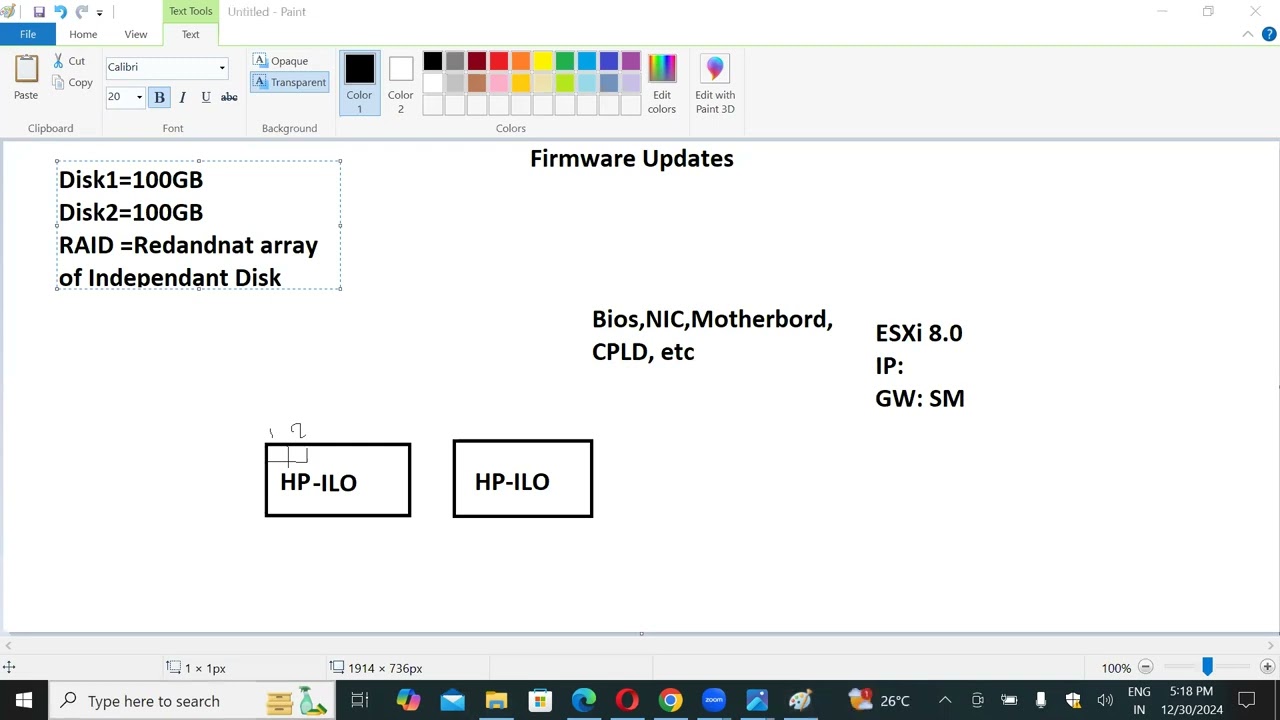This screenshot has height=720, width=1280.
Task: Cut the selection using scissors icon
Action: click(69, 61)
